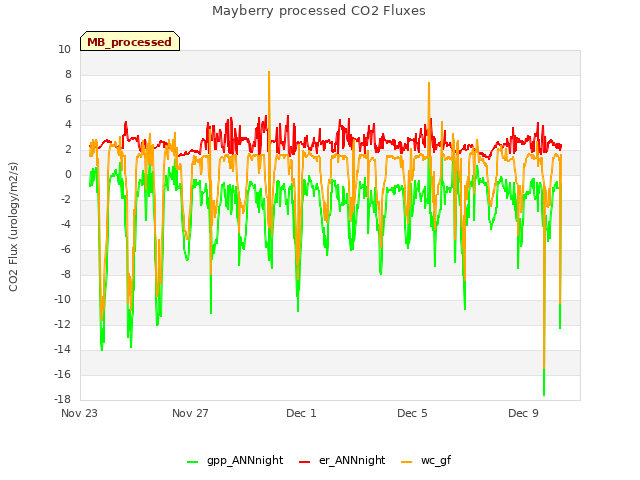Click the green gpp_ANNnight legend color marker
The image size is (640, 480).
point(192,462)
